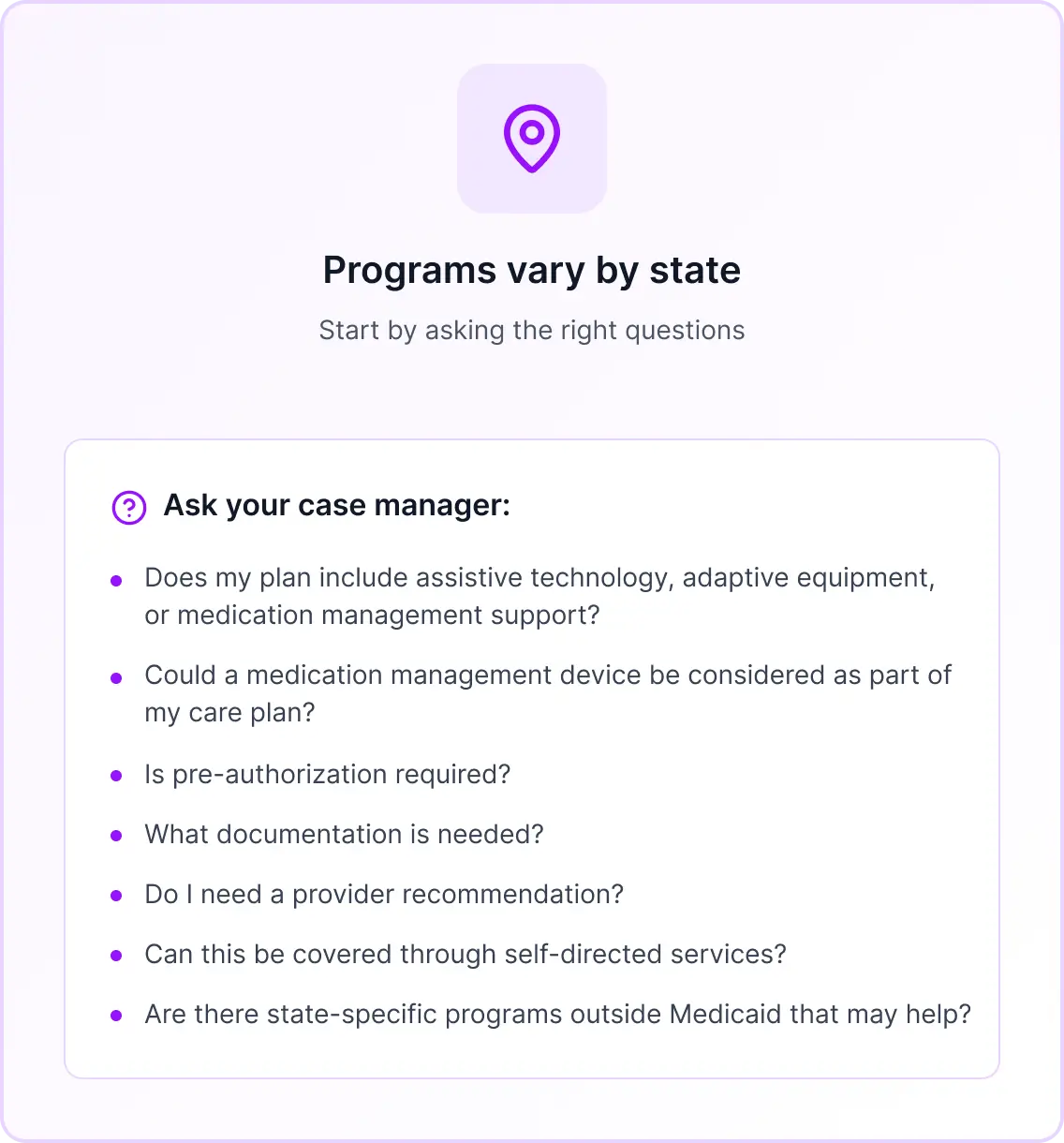
Task: Click the self-directed services question
Action: [465, 955]
